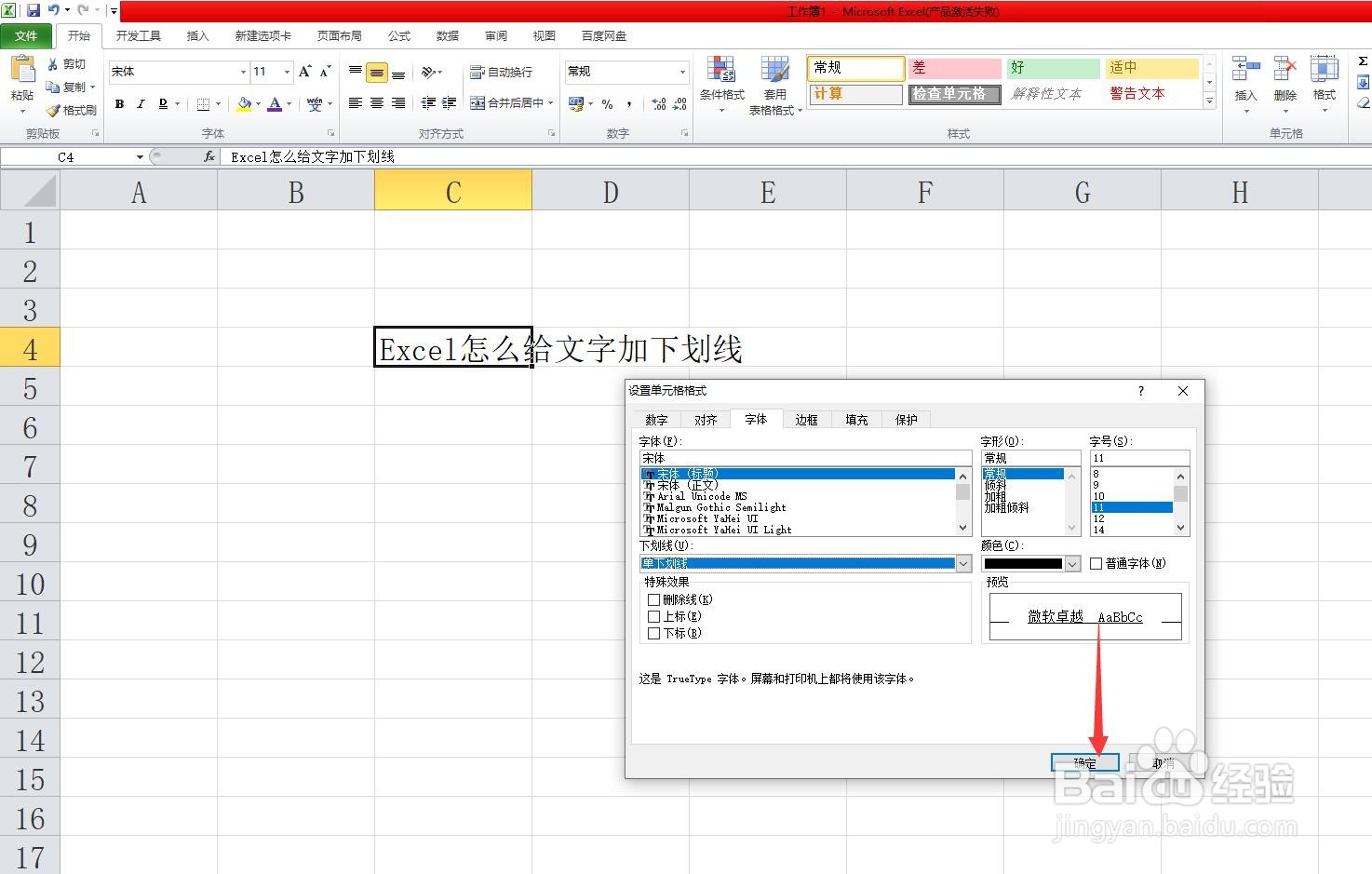The width and height of the screenshot is (1372, 874).
Task: Switch to 对齐 tab in dialog
Action: pos(706,420)
